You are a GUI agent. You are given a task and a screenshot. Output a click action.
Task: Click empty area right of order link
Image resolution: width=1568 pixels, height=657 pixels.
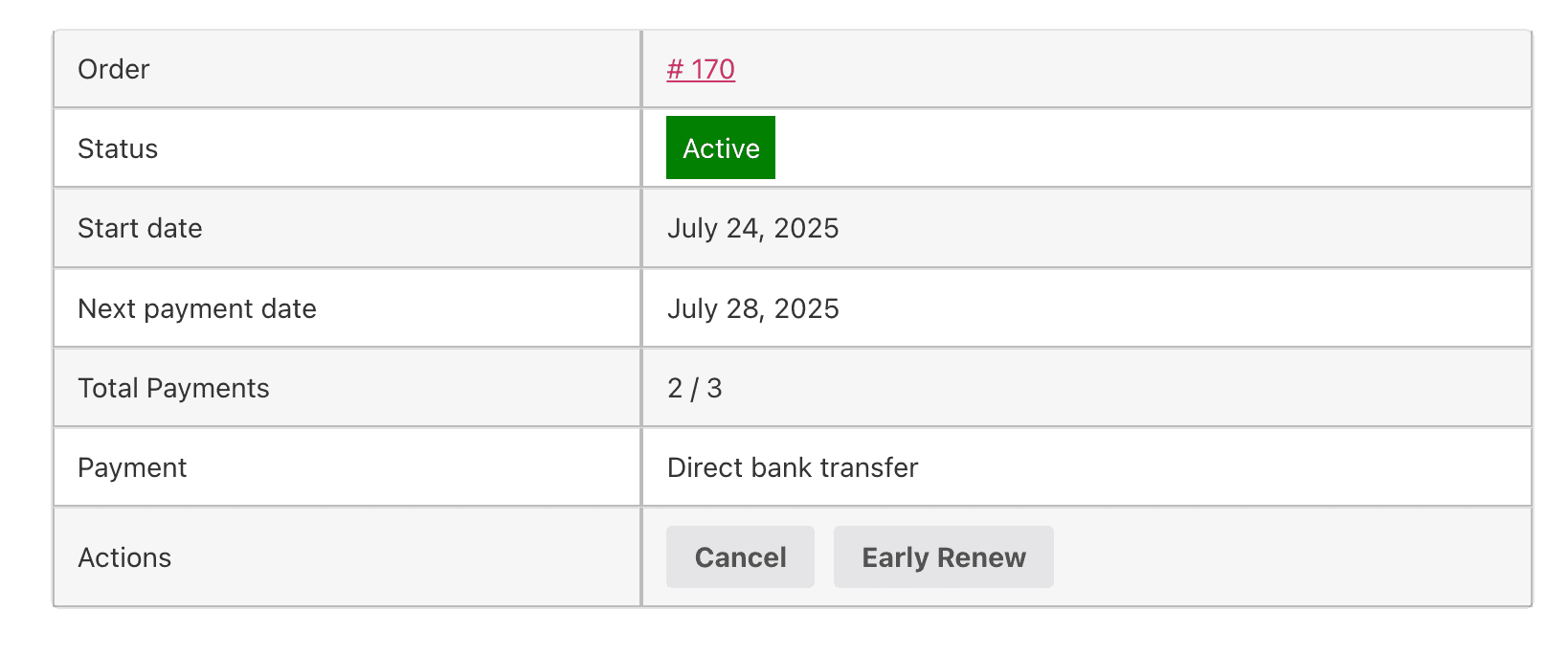pyautogui.click(x=1132, y=69)
